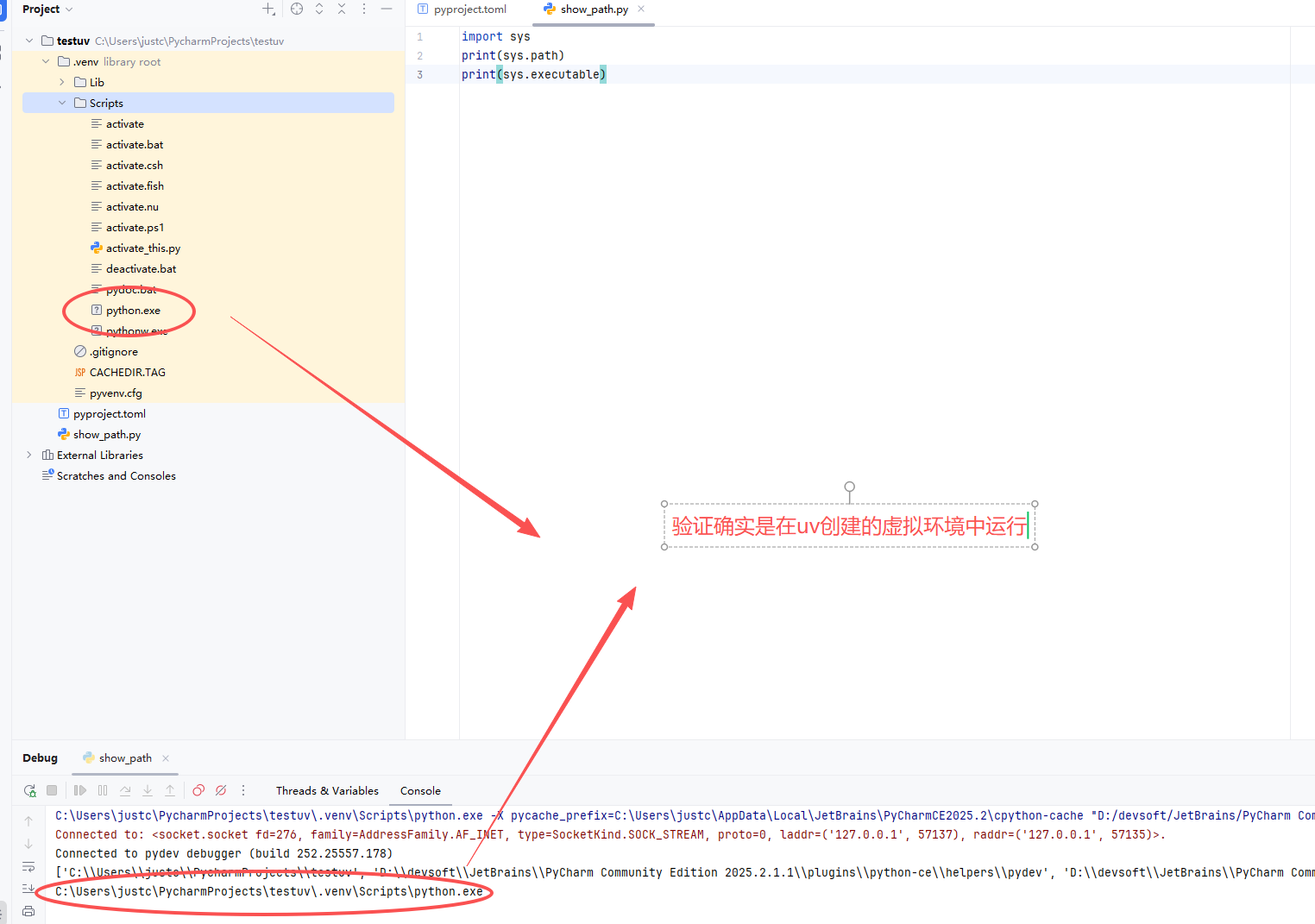Image resolution: width=1315 pixels, height=924 pixels.
Task: Click the Print console output icon
Action: click(28, 911)
